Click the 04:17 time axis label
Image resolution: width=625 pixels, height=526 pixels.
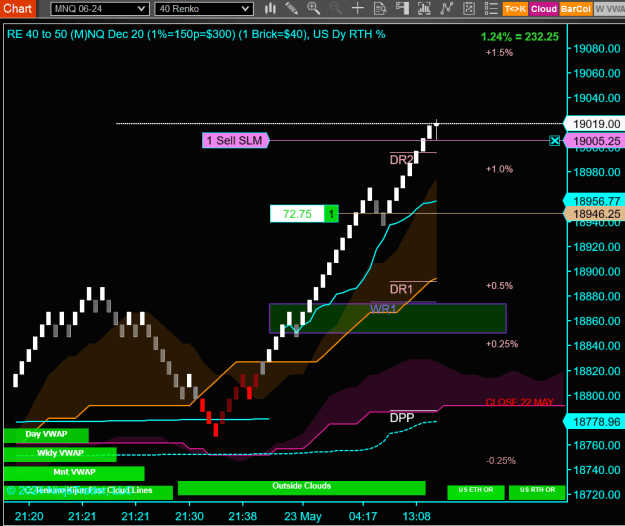[363, 516]
